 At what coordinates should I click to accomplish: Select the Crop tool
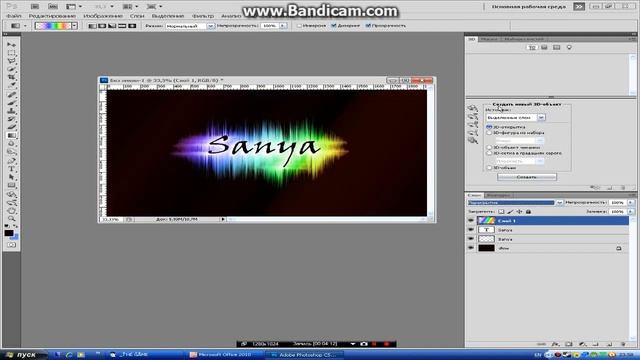[11, 78]
